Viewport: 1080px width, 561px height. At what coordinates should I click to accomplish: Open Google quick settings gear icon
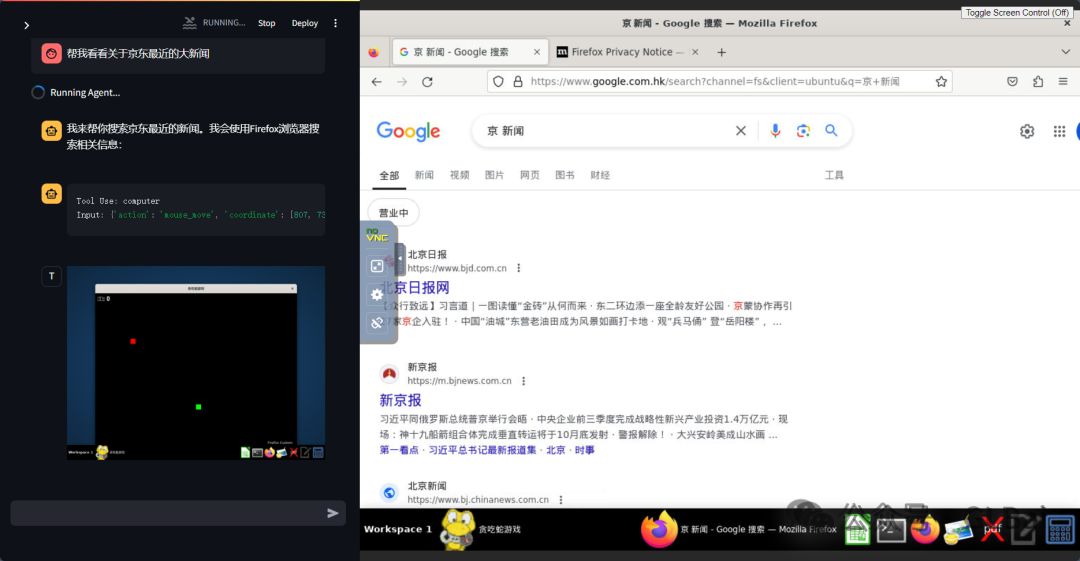[x=1027, y=131]
